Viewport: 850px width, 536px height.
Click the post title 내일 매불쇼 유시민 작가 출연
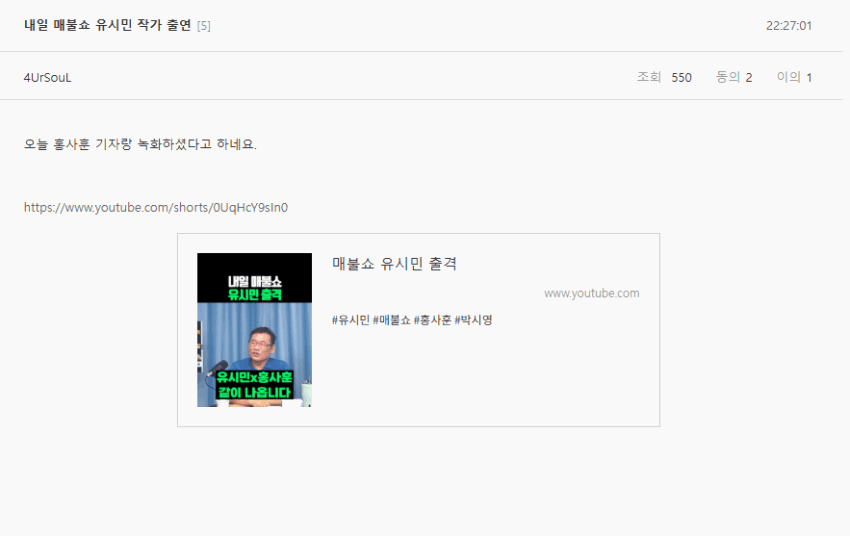coord(107,25)
